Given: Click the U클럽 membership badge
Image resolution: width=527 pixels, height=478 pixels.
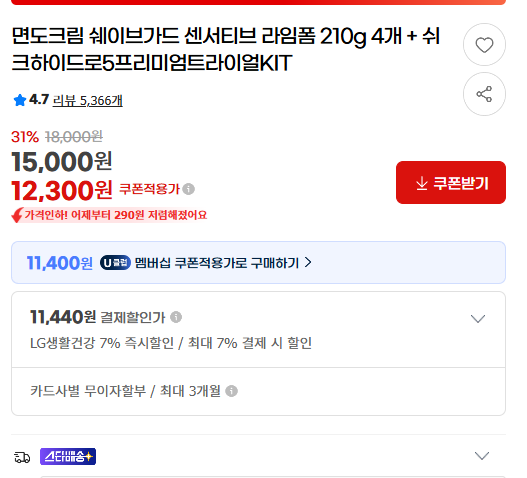Looking at the screenshot, I should click(115, 263).
